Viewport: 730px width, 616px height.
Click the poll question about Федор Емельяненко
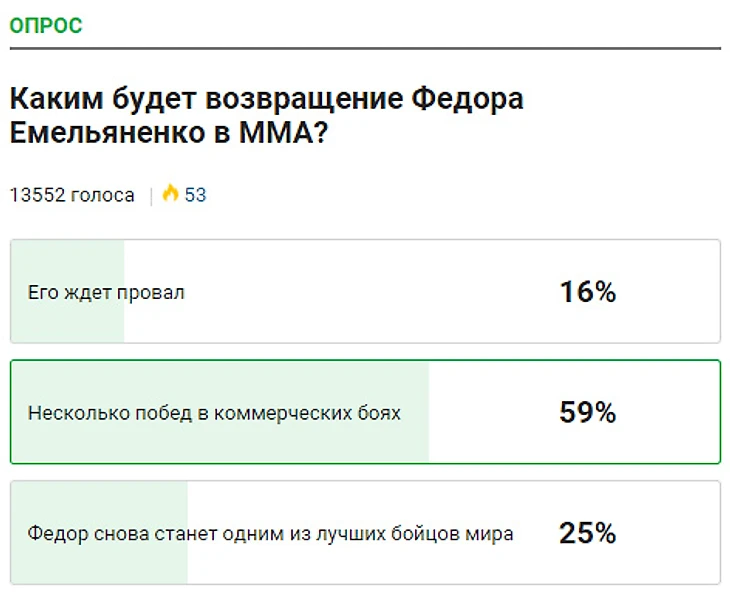pos(266,115)
